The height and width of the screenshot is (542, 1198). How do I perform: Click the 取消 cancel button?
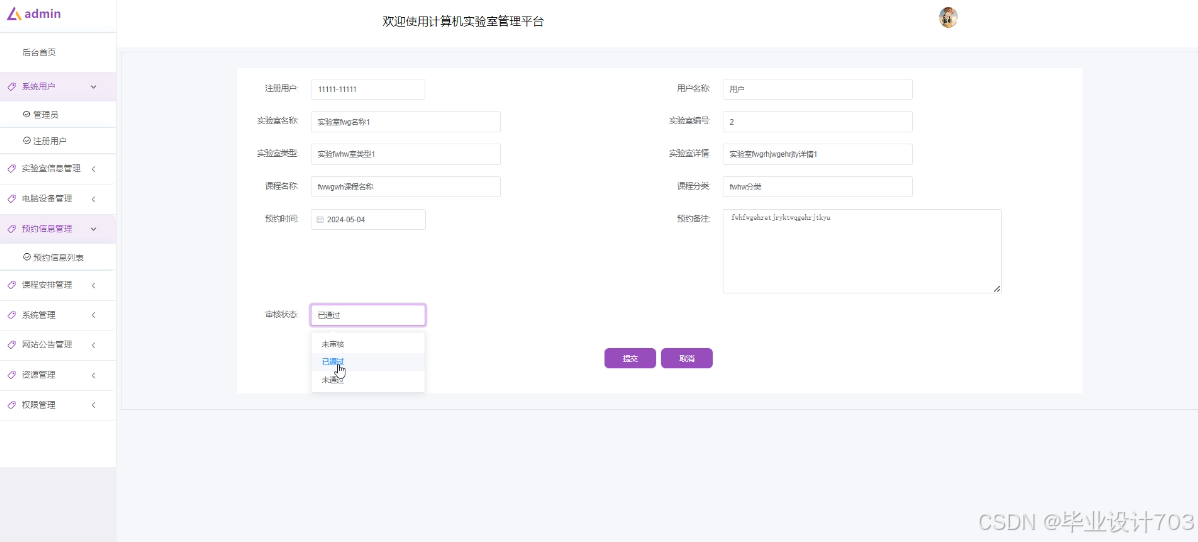687,359
